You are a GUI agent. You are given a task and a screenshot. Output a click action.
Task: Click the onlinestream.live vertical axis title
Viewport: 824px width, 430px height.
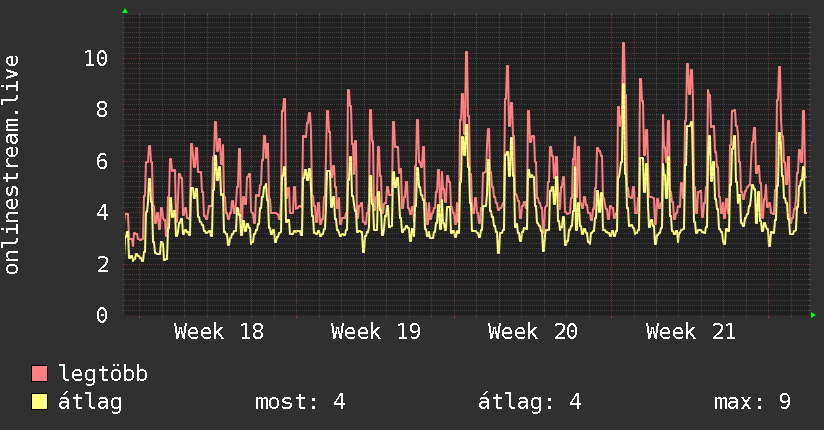coord(12,165)
